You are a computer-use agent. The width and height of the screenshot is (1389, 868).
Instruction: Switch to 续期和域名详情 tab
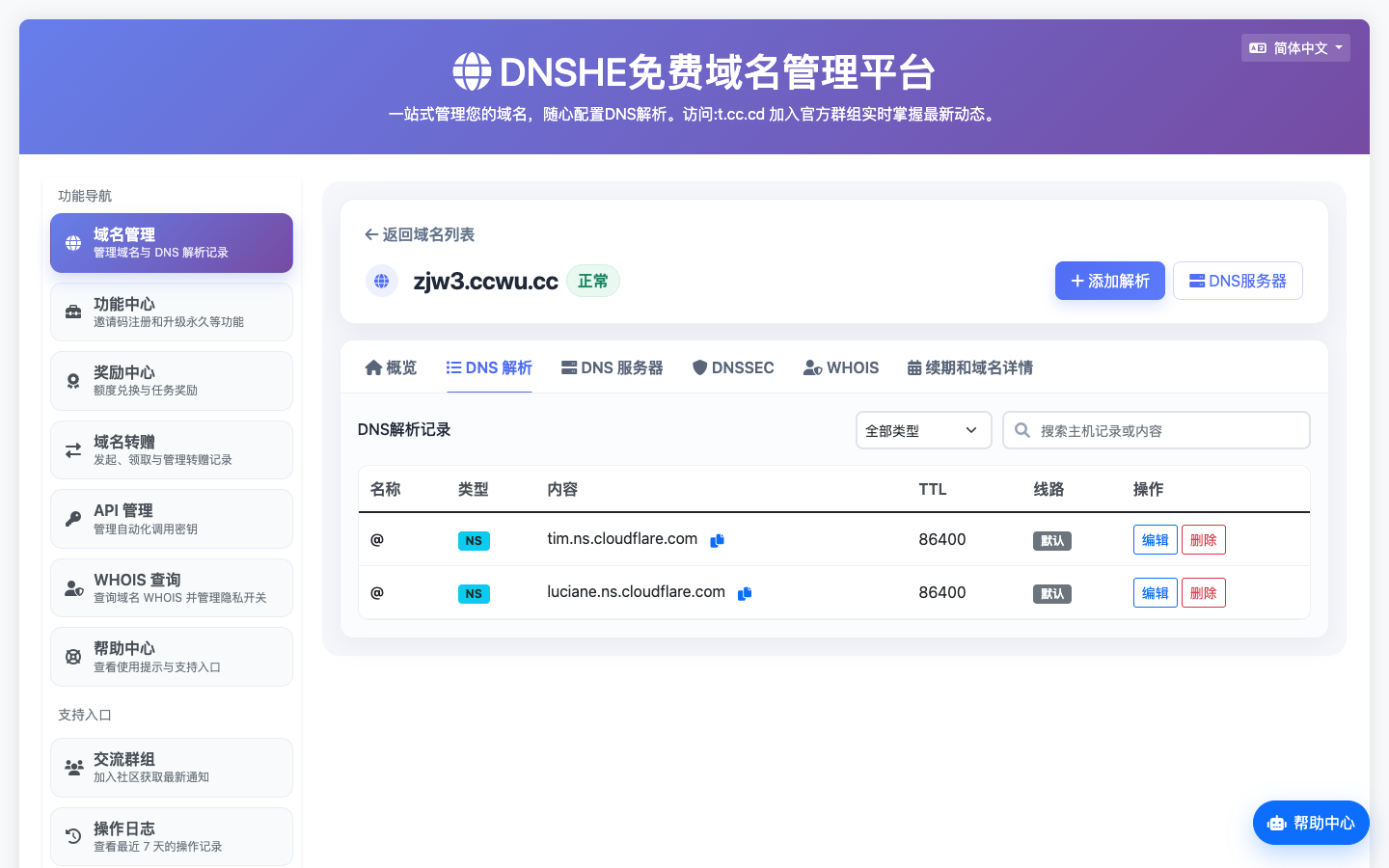pyautogui.click(x=970, y=367)
